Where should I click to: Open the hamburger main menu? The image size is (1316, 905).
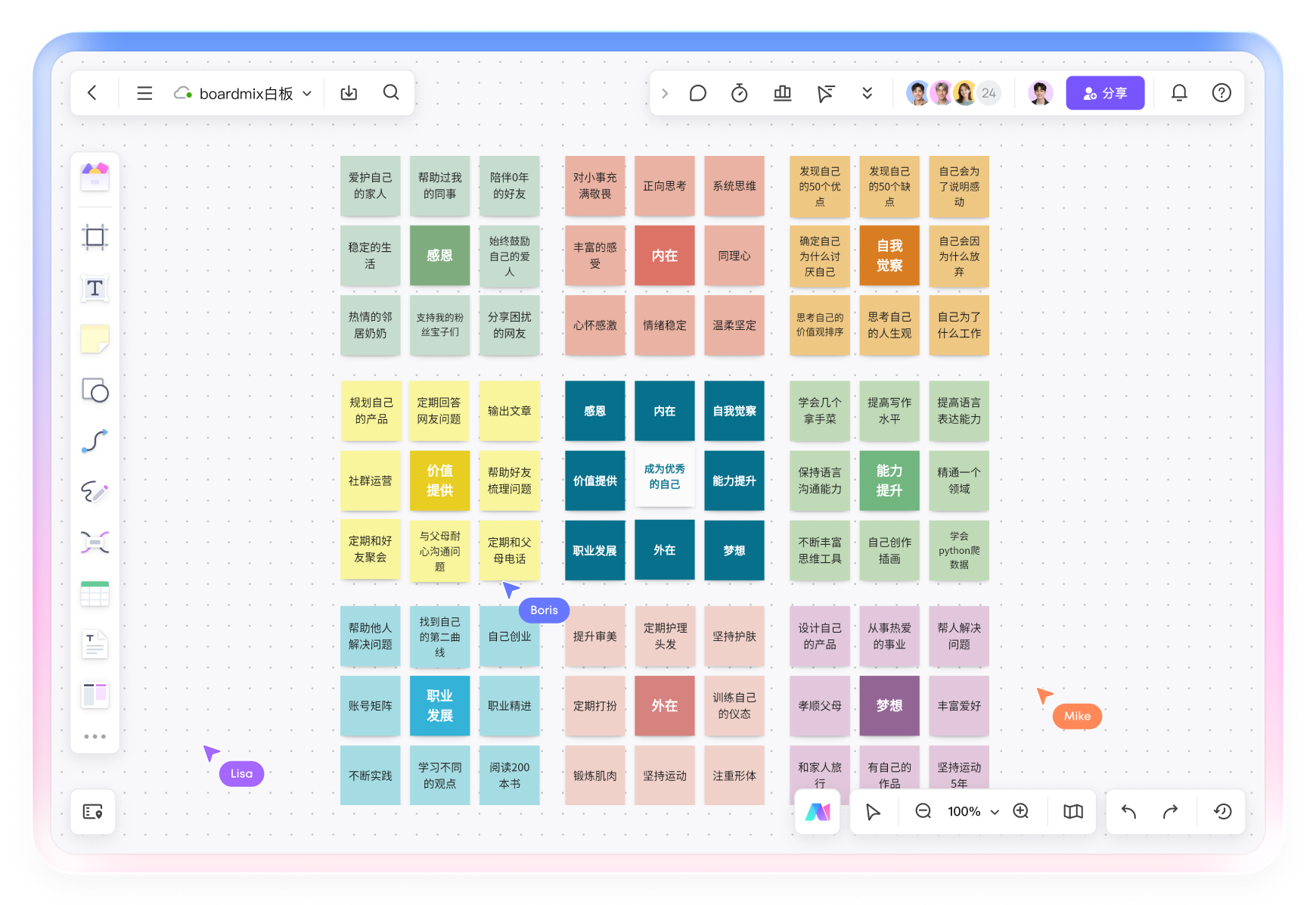click(x=144, y=93)
